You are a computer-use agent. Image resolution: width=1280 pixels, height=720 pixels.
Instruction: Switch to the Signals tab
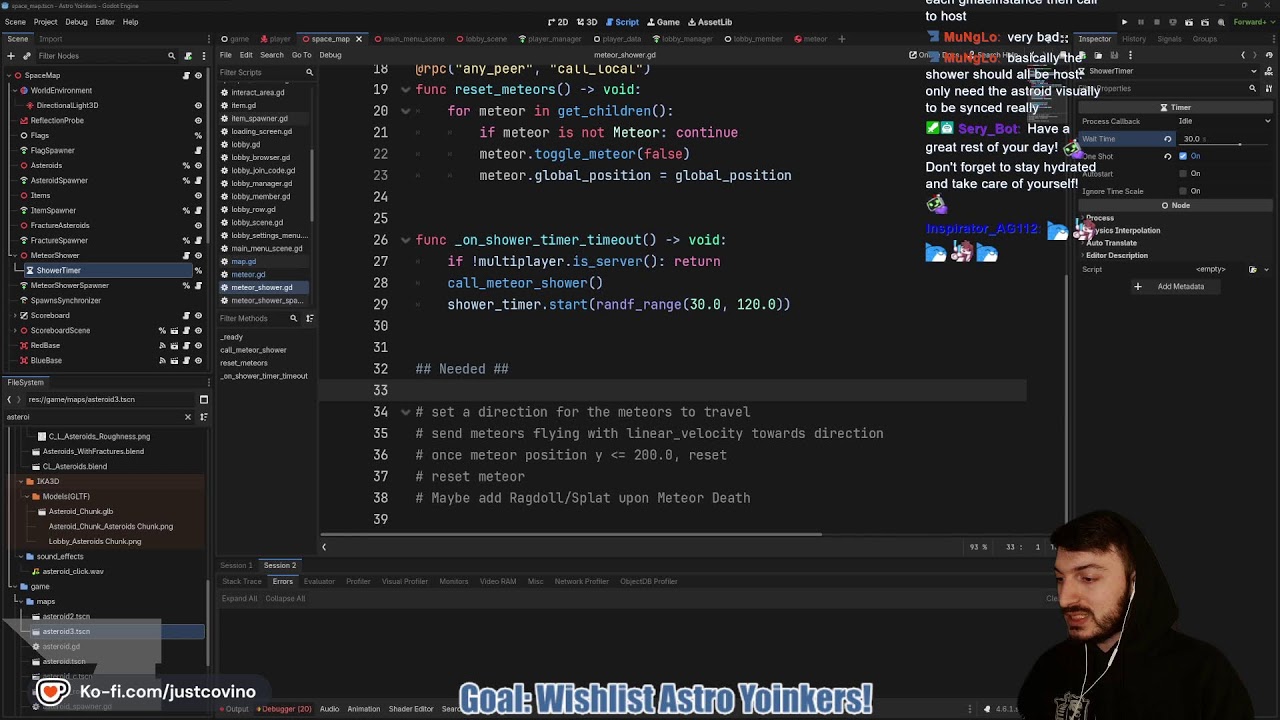click(x=1169, y=39)
